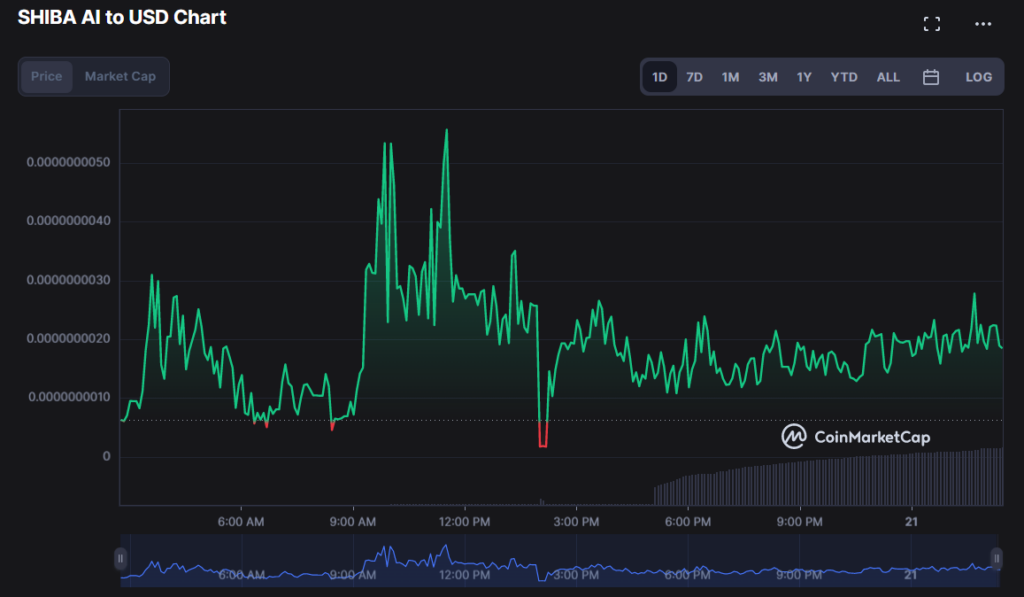Toggle logarithmic scale with LOG button
This screenshot has height=597, width=1024.
[x=977, y=76]
